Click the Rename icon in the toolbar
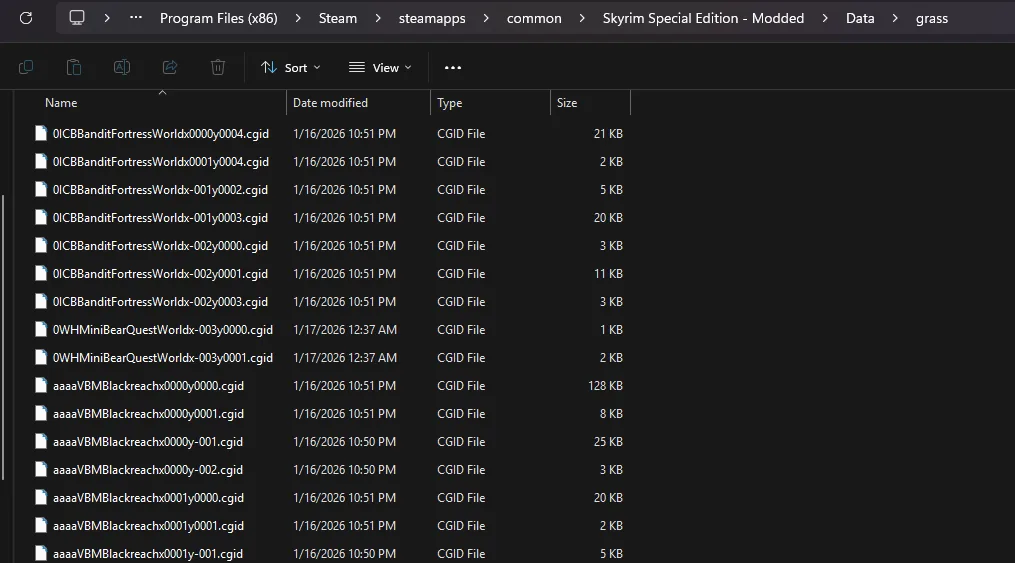The image size is (1015, 563). click(x=122, y=67)
